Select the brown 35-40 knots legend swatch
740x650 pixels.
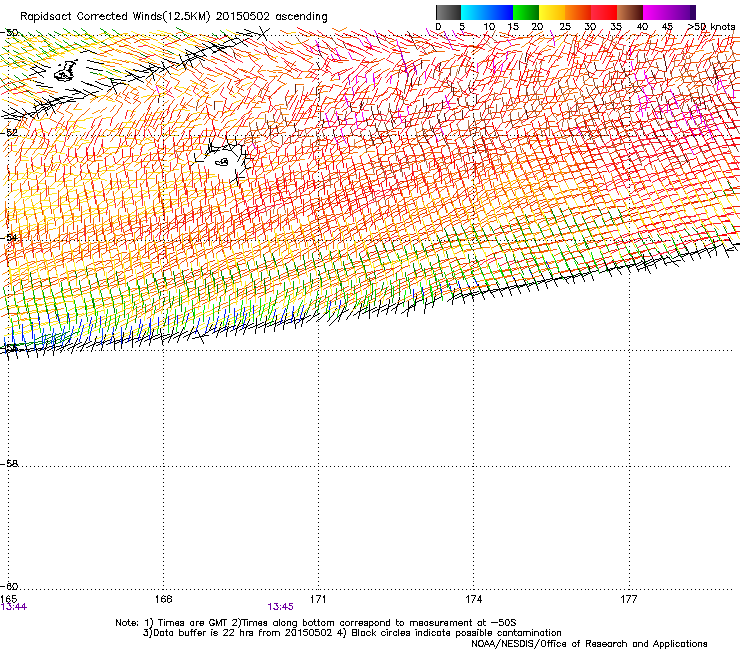pyautogui.click(x=630, y=12)
